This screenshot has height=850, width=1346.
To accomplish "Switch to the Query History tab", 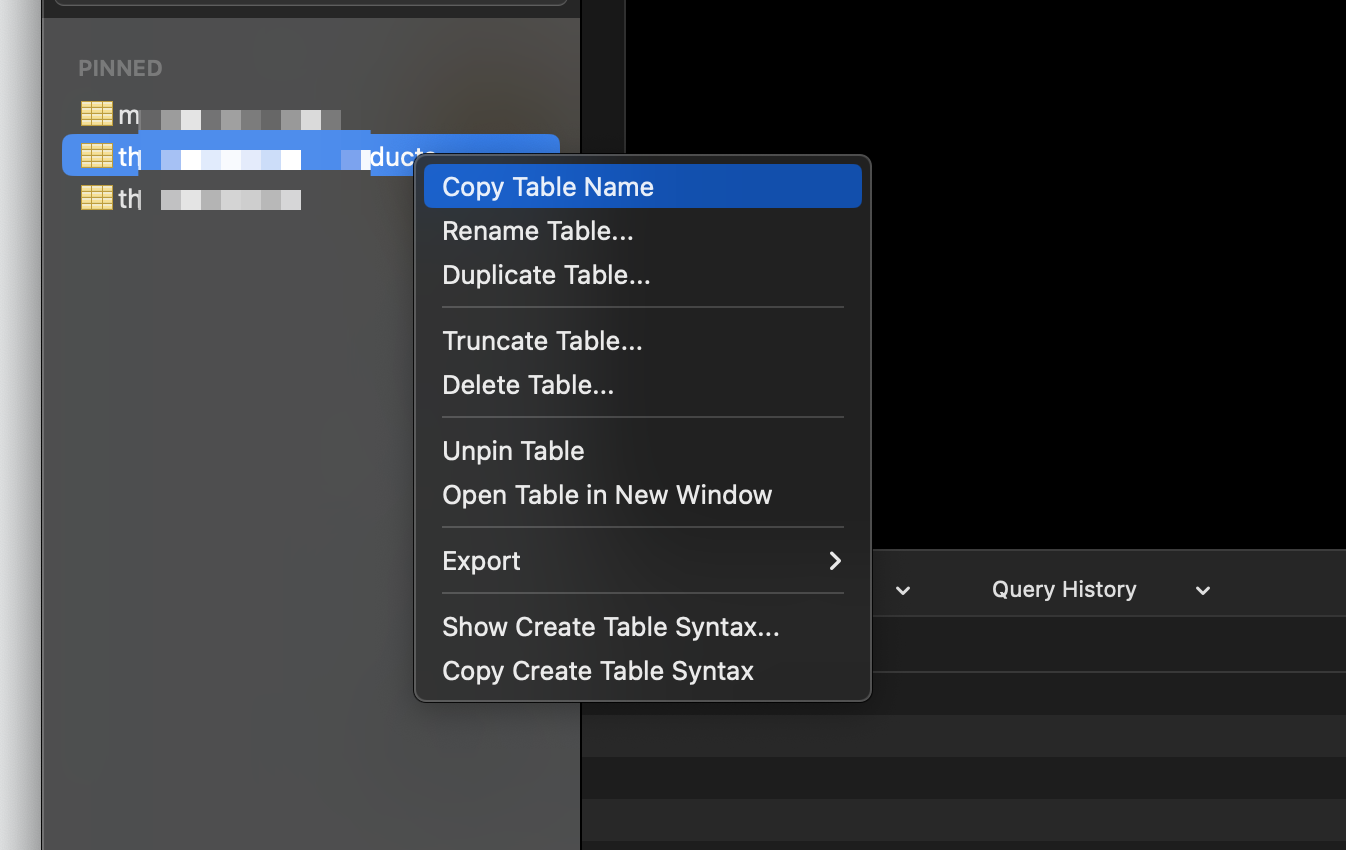I will click(x=1063, y=589).
